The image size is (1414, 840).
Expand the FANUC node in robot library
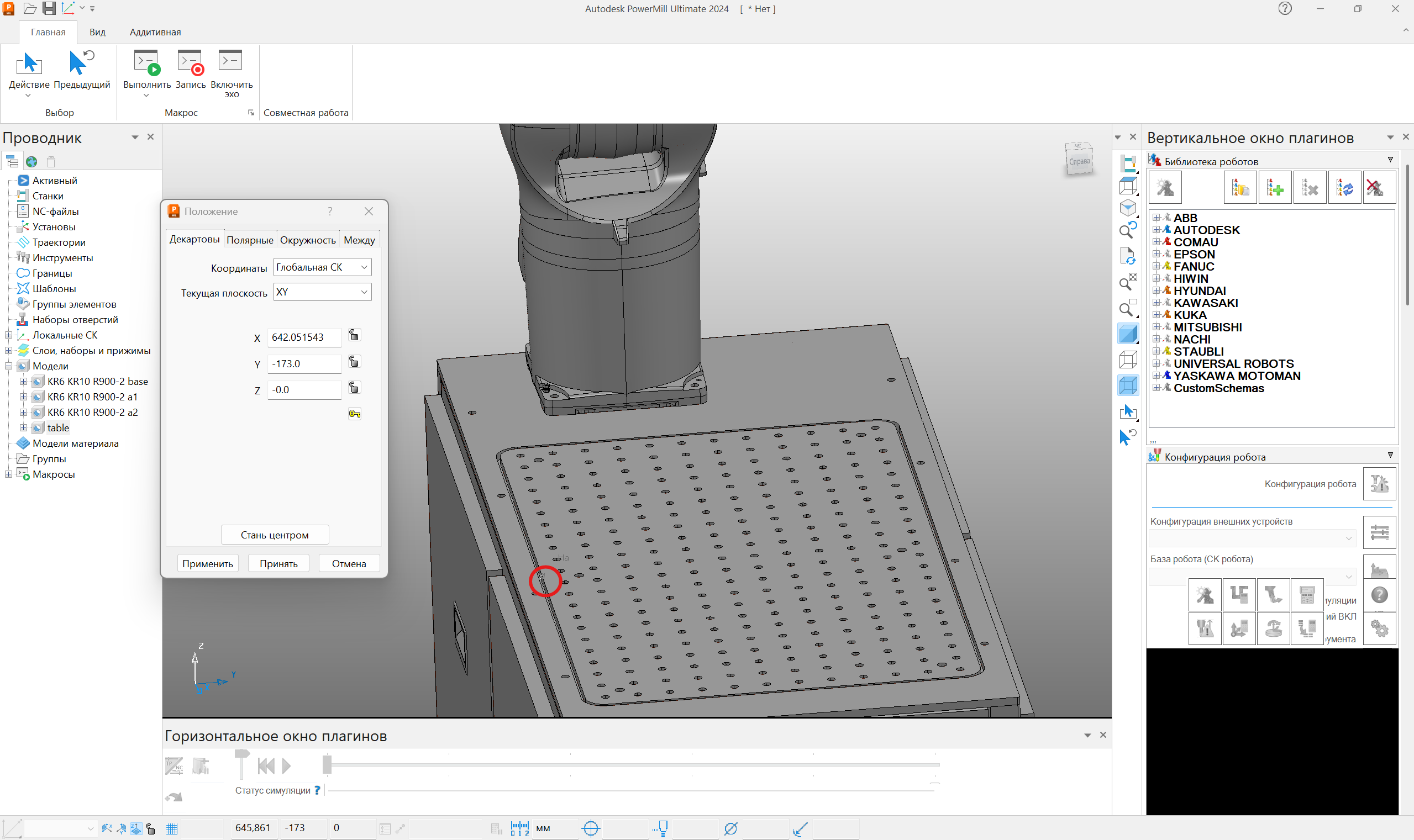[x=1156, y=266]
